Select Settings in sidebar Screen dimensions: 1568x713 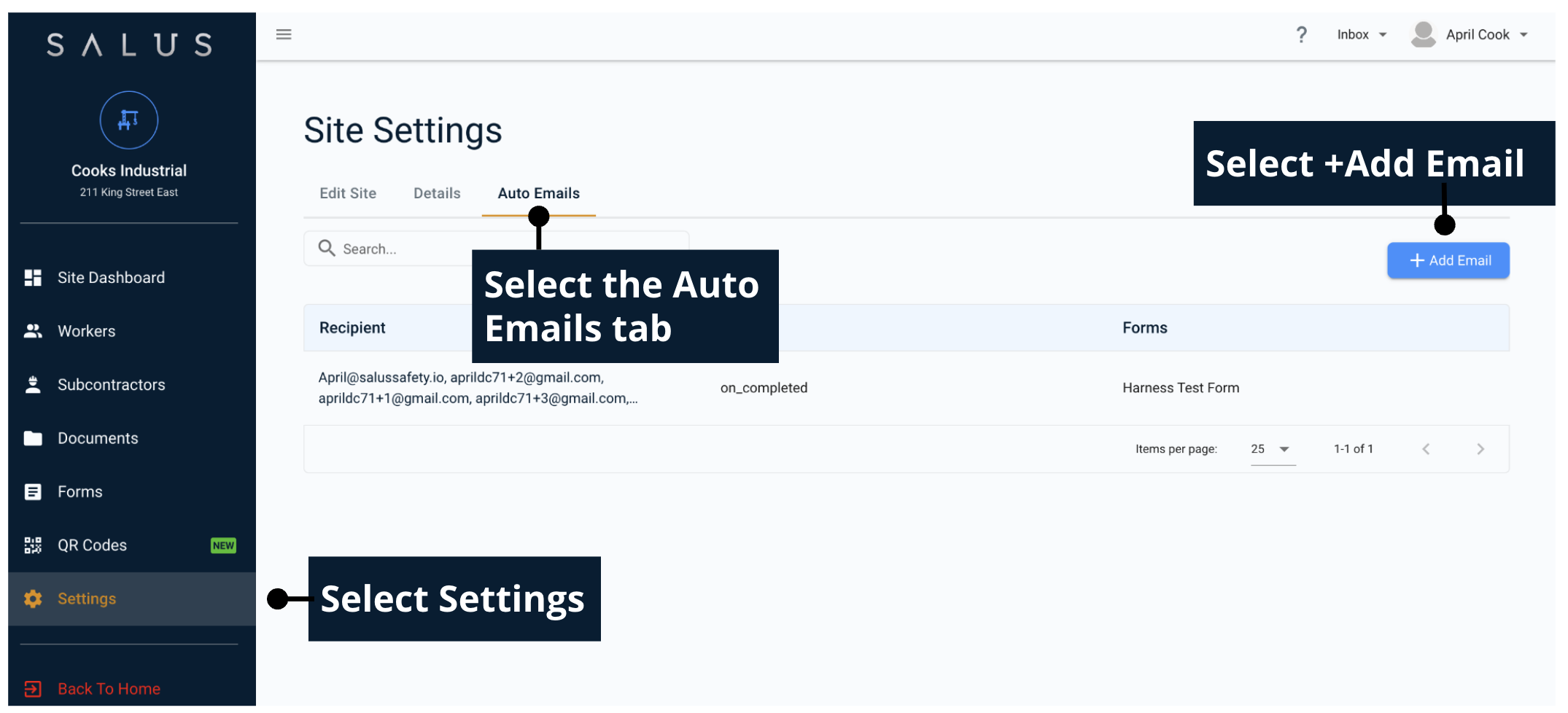(x=87, y=599)
